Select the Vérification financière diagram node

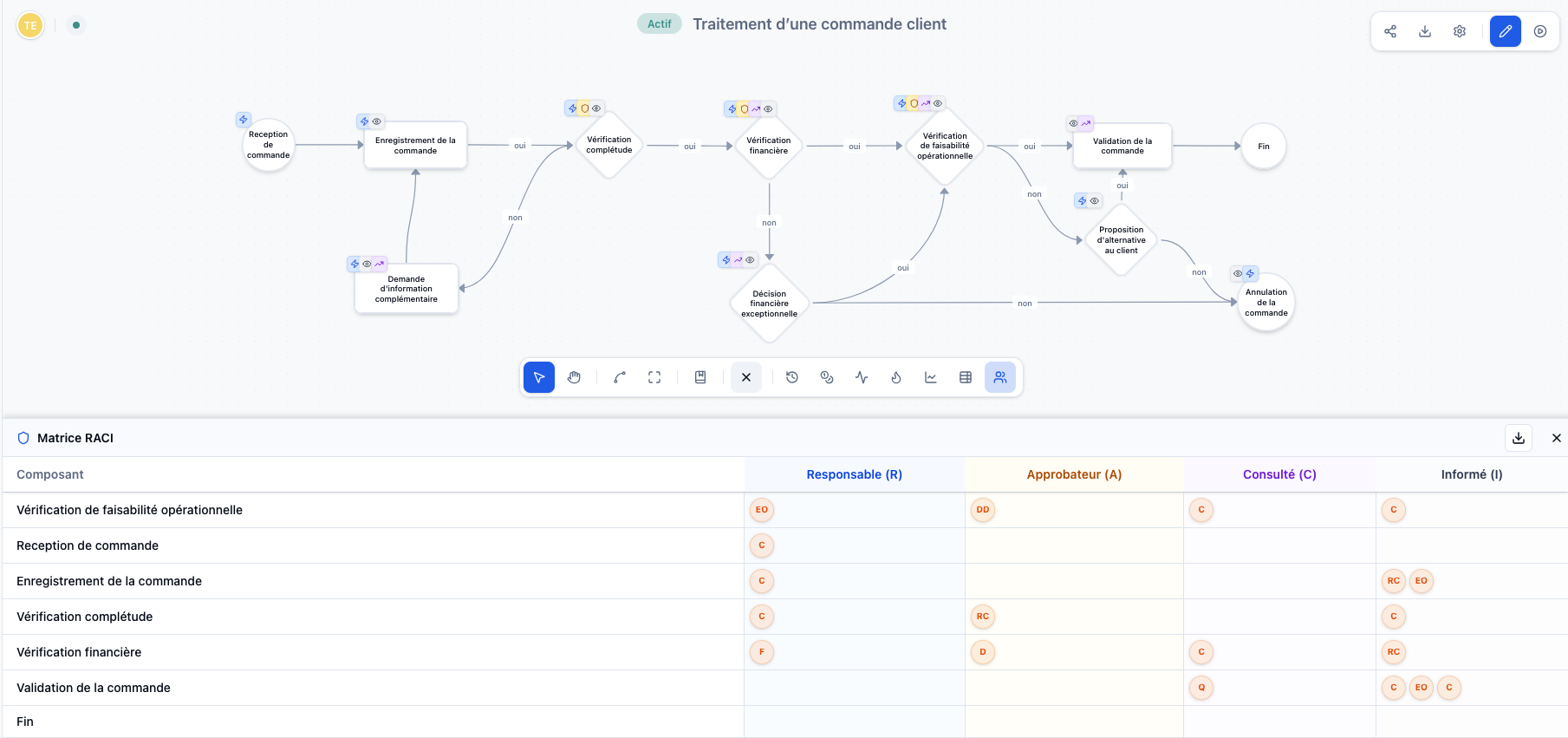(x=769, y=146)
